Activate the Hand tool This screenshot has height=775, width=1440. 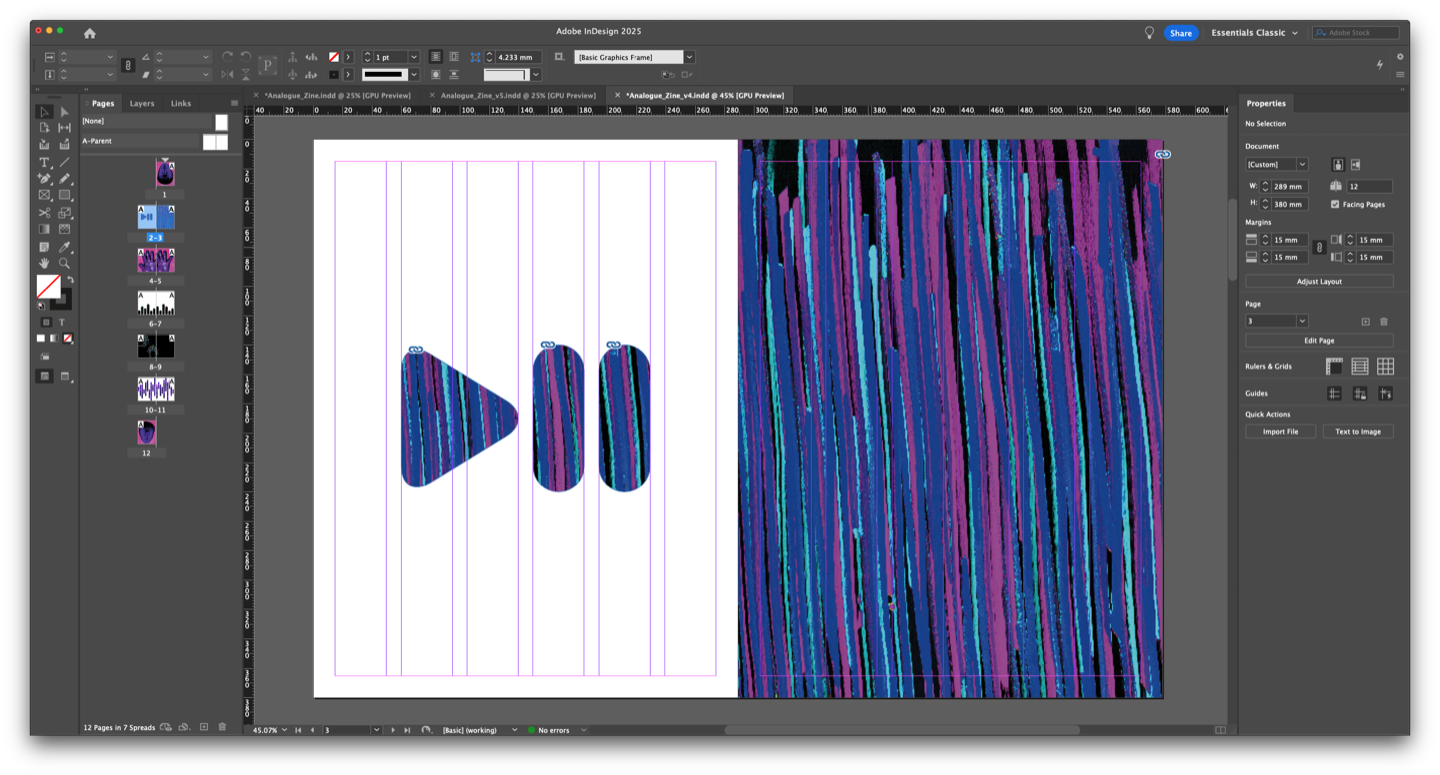pos(44,263)
